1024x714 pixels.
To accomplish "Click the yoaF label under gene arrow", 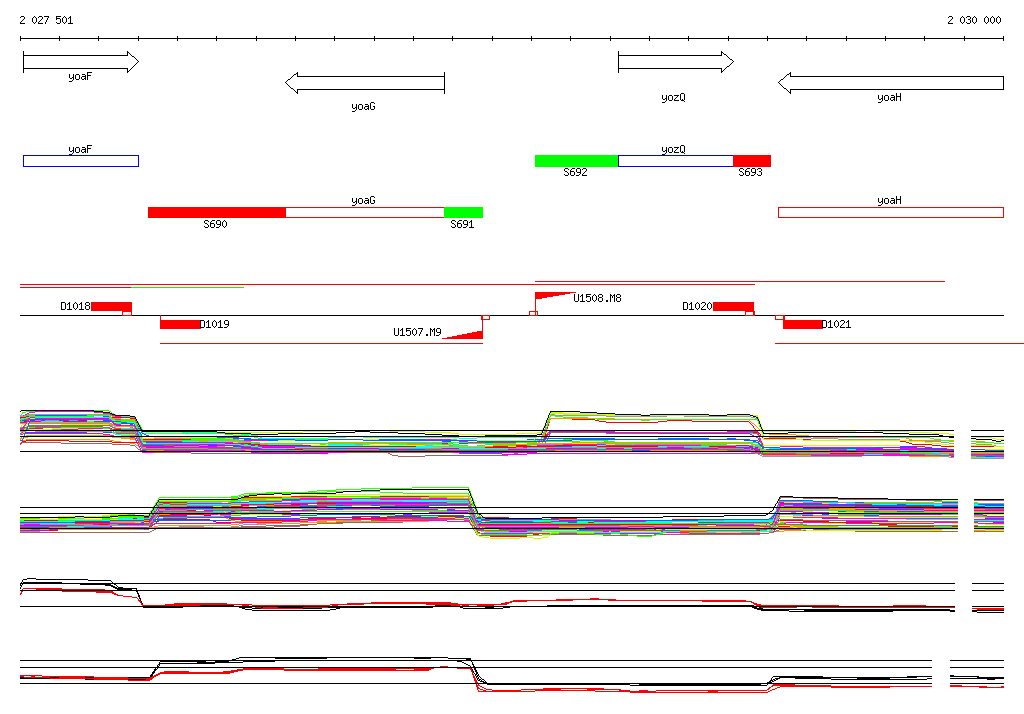I will pyautogui.click(x=80, y=76).
